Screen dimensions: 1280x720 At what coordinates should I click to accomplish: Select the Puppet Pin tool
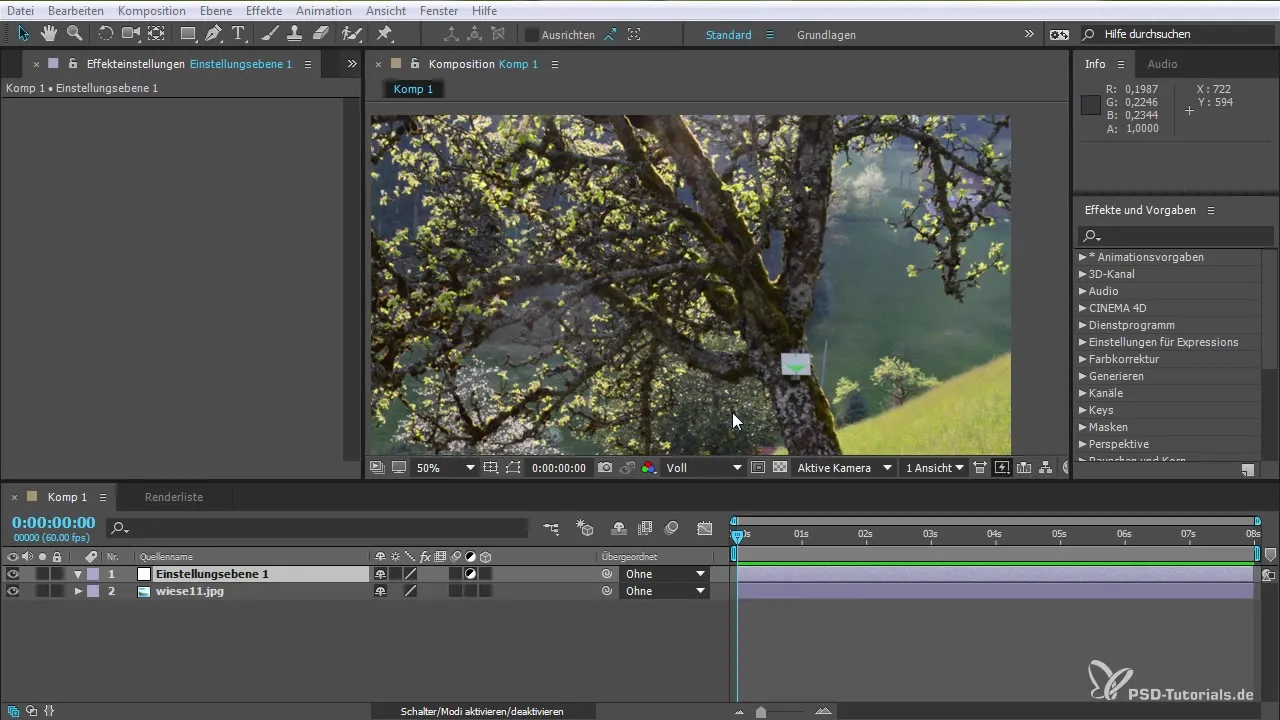tap(384, 34)
